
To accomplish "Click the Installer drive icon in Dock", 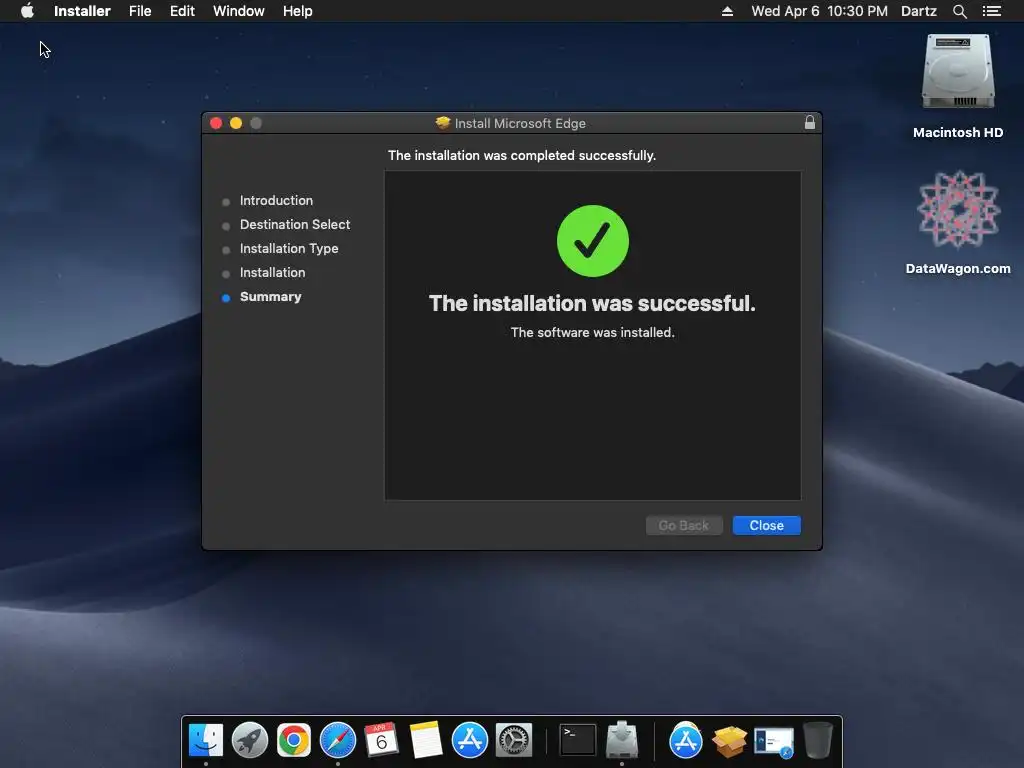I will (x=622, y=740).
